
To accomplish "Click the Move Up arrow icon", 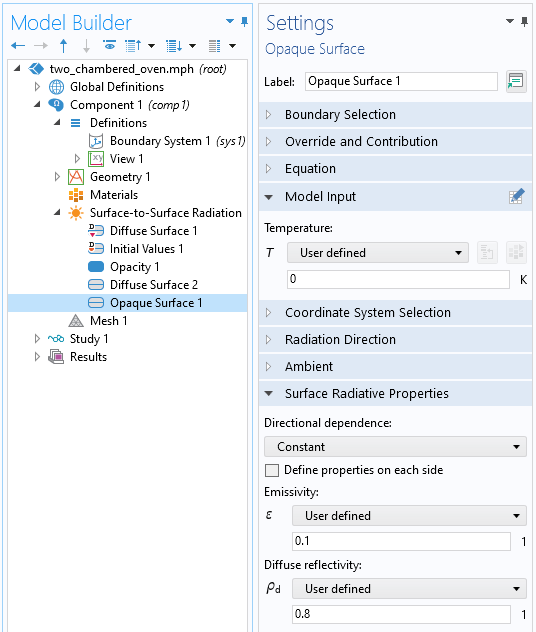I will click(63, 46).
